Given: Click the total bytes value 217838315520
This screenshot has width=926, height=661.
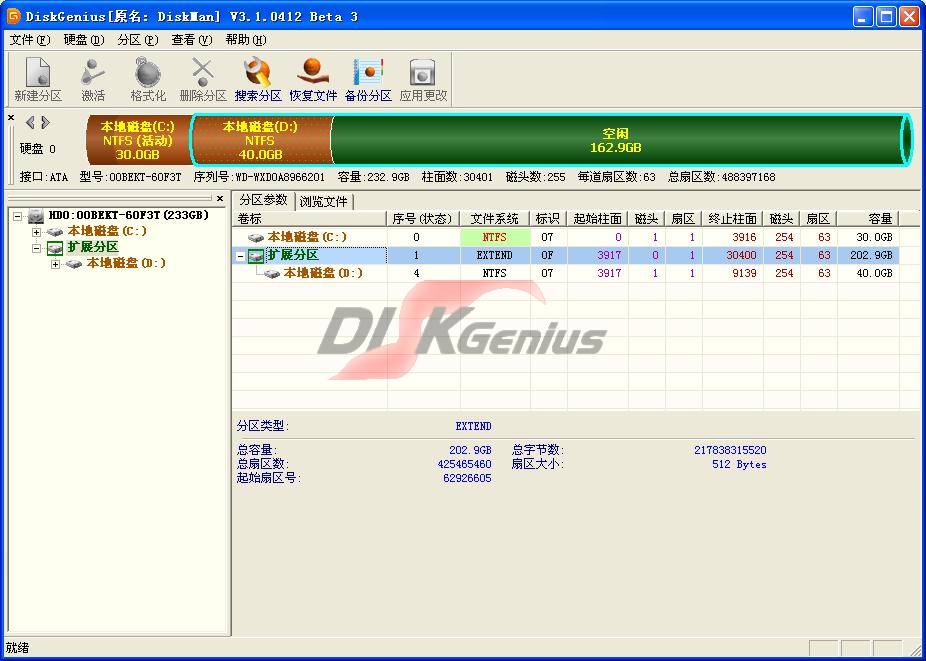Looking at the screenshot, I should [730, 450].
